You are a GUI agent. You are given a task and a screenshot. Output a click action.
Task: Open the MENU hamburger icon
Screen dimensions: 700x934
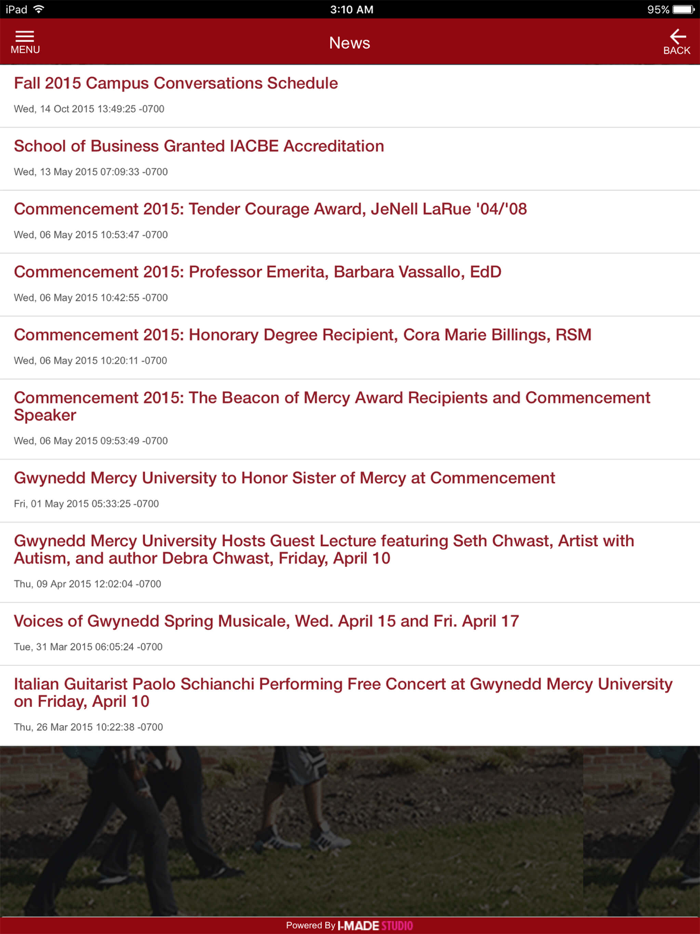click(25, 41)
